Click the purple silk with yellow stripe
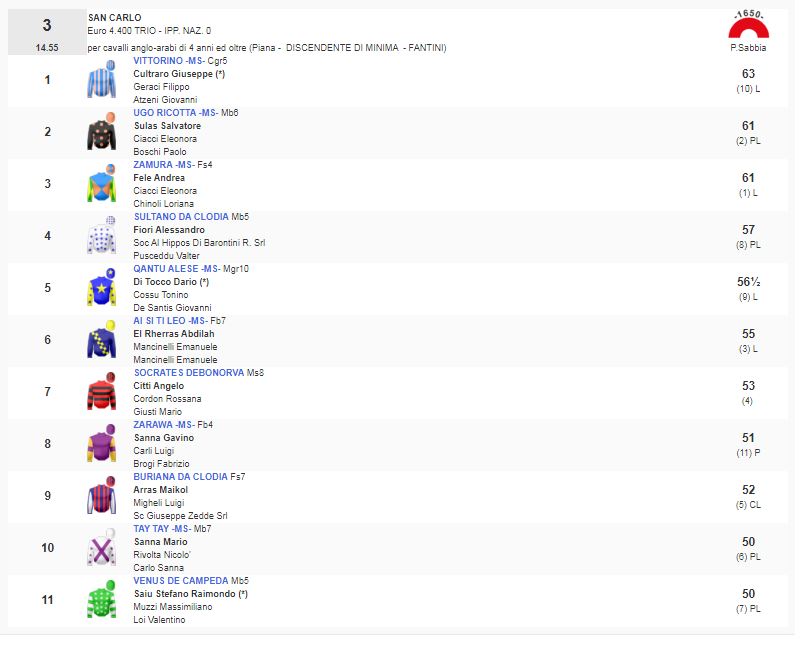This screenshot has width=803, height=649. tap(101, 444)
